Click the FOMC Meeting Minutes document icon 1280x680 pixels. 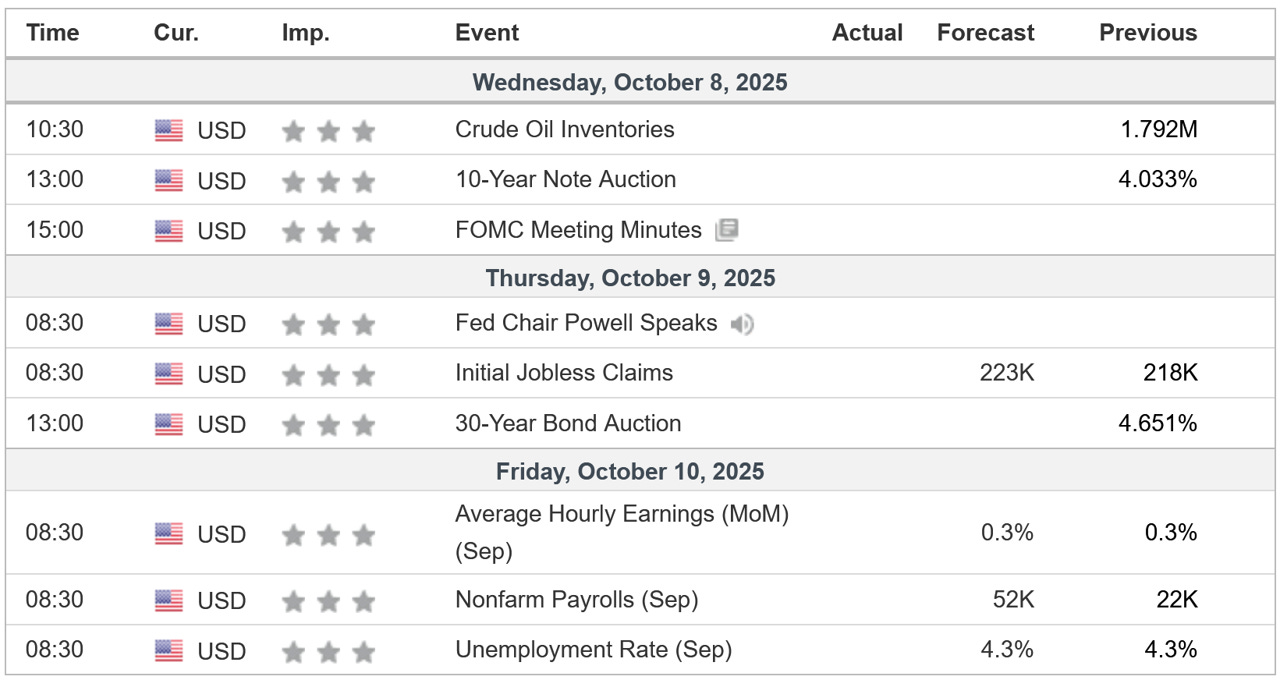pyautogui.click(x=727, y=231)
